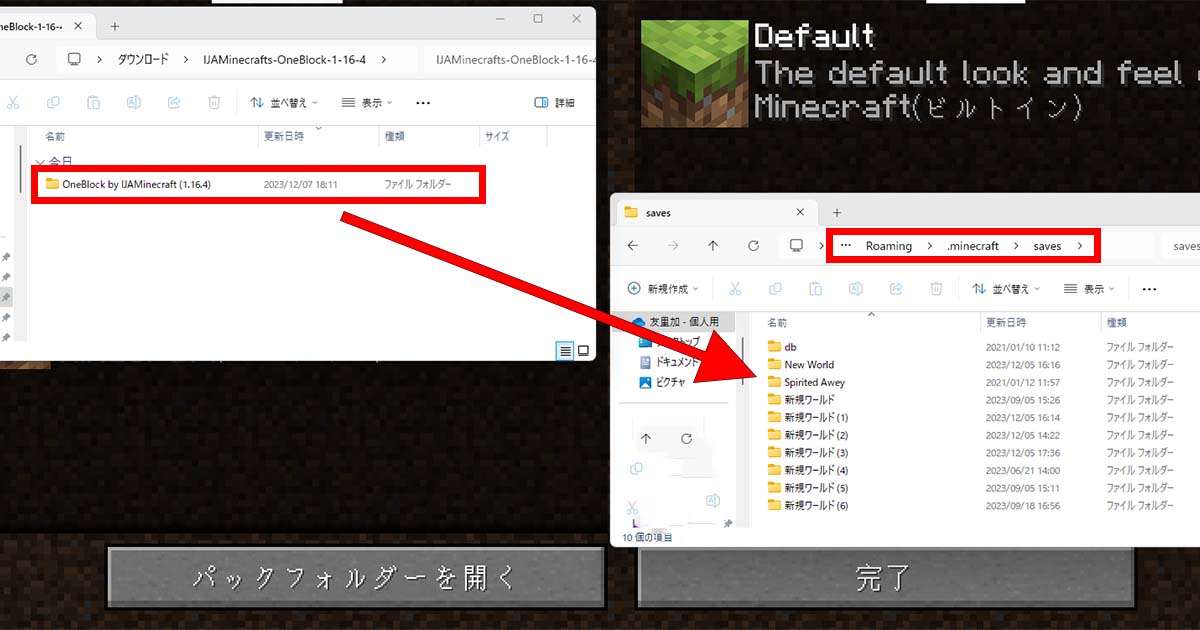This screenshot has height=630, width=1200.
Task: Switch downloads window to details list view
Action: 565,350
